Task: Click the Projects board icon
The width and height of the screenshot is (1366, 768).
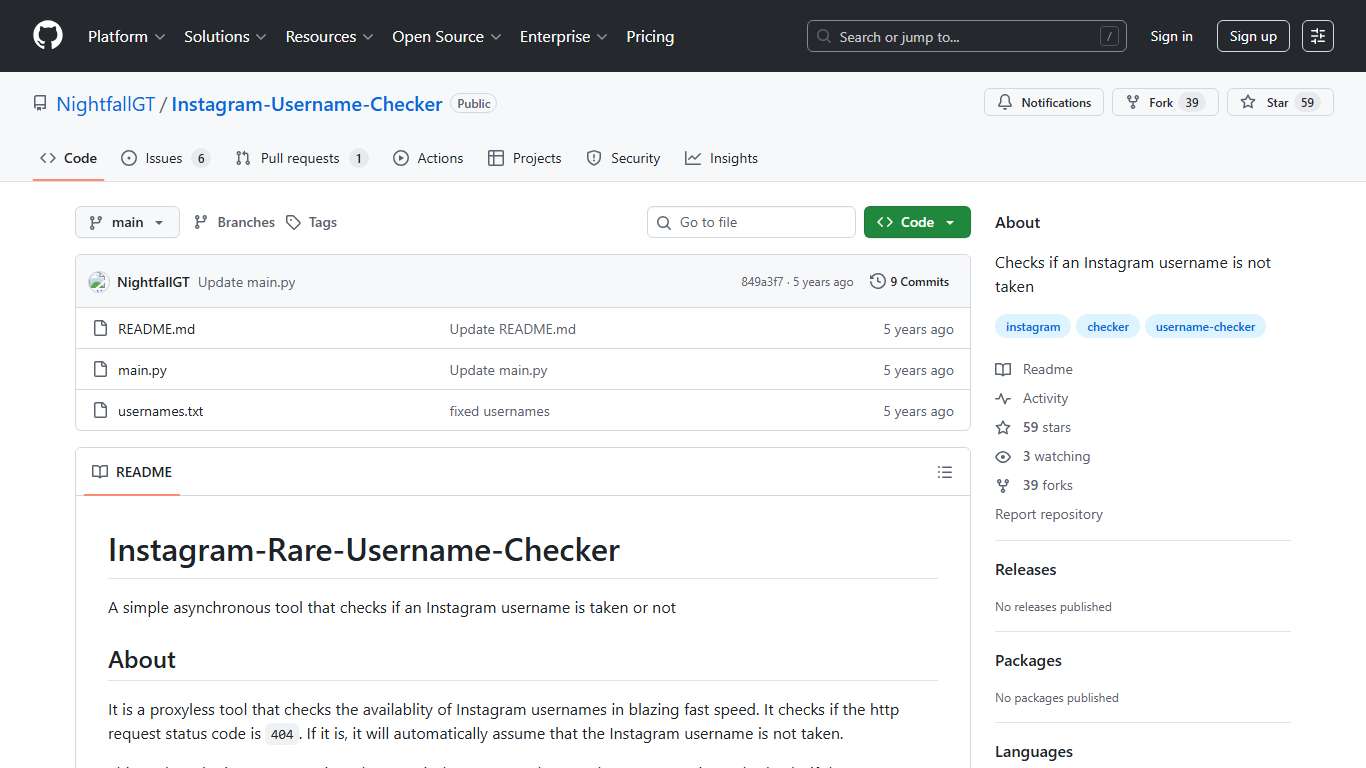Action: 495,158
